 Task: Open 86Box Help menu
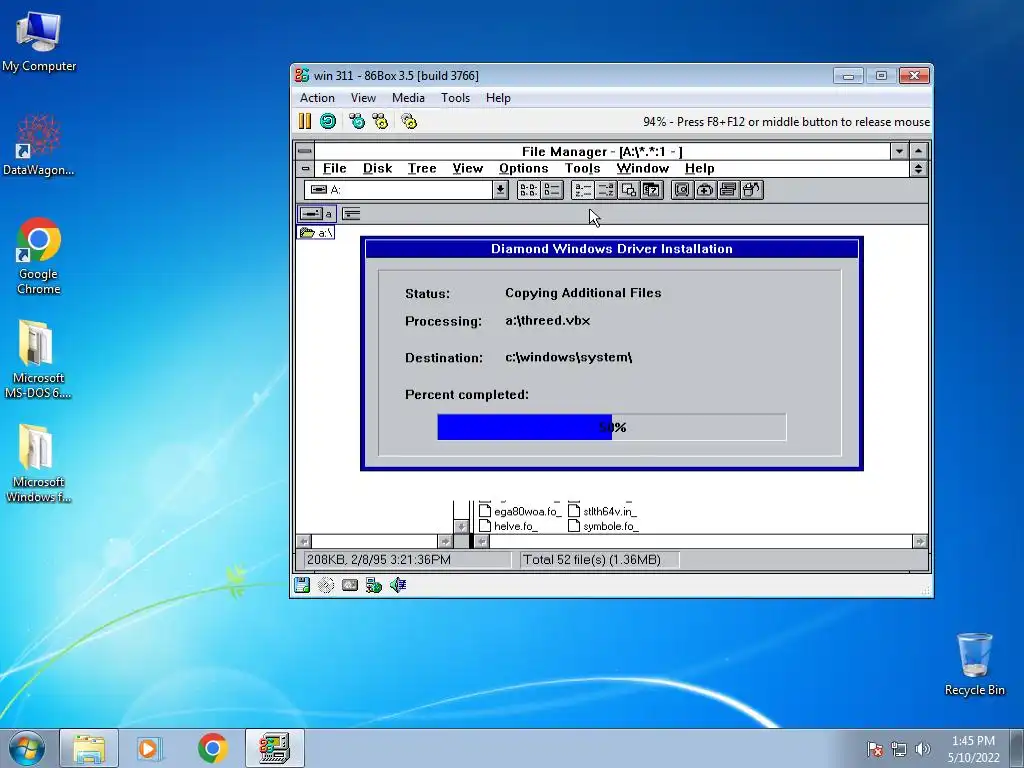(x=498, y=97)
